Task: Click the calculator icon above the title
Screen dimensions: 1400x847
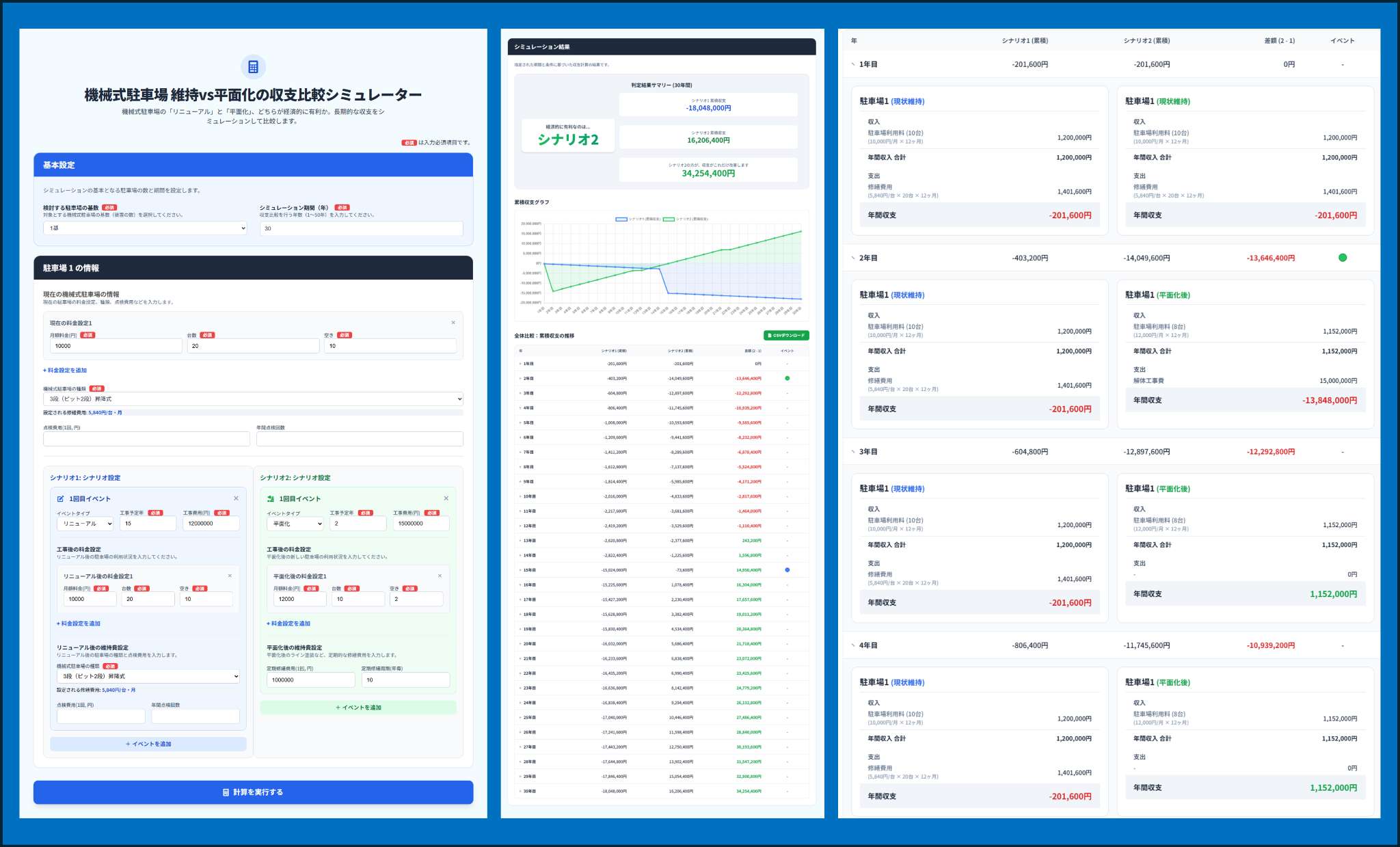Action: pyautogui.click(x=253, y=67)
